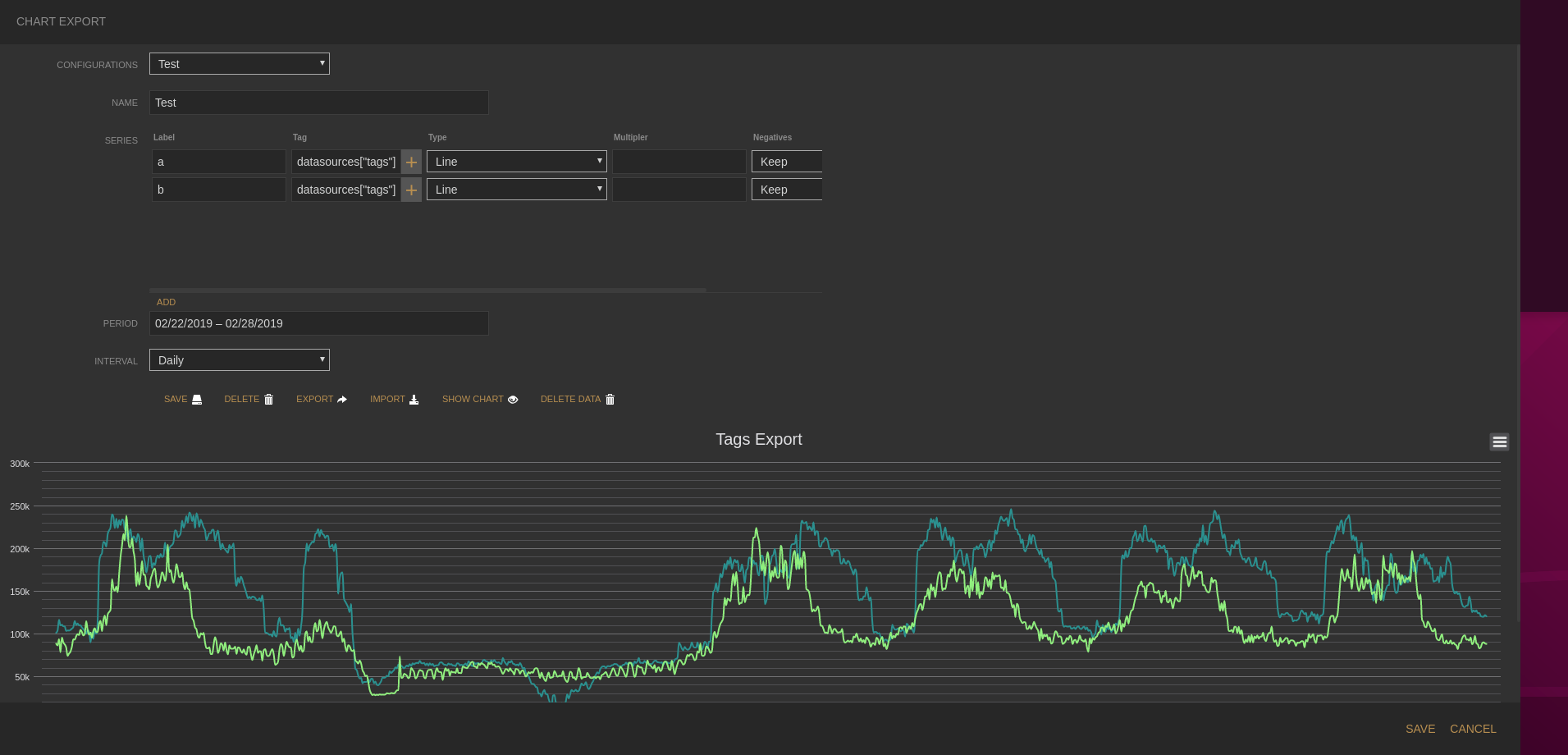Click the Import download icon

tap(414, 399)
